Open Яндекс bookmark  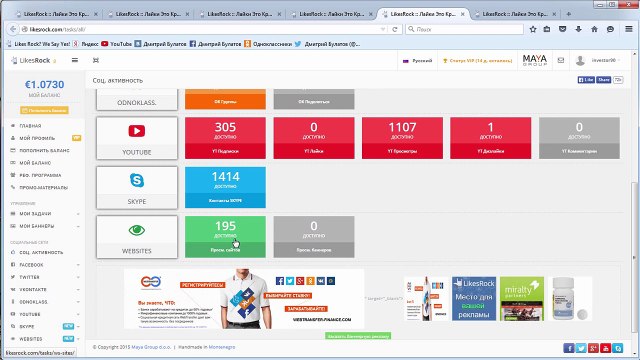(x=86, y=44)
